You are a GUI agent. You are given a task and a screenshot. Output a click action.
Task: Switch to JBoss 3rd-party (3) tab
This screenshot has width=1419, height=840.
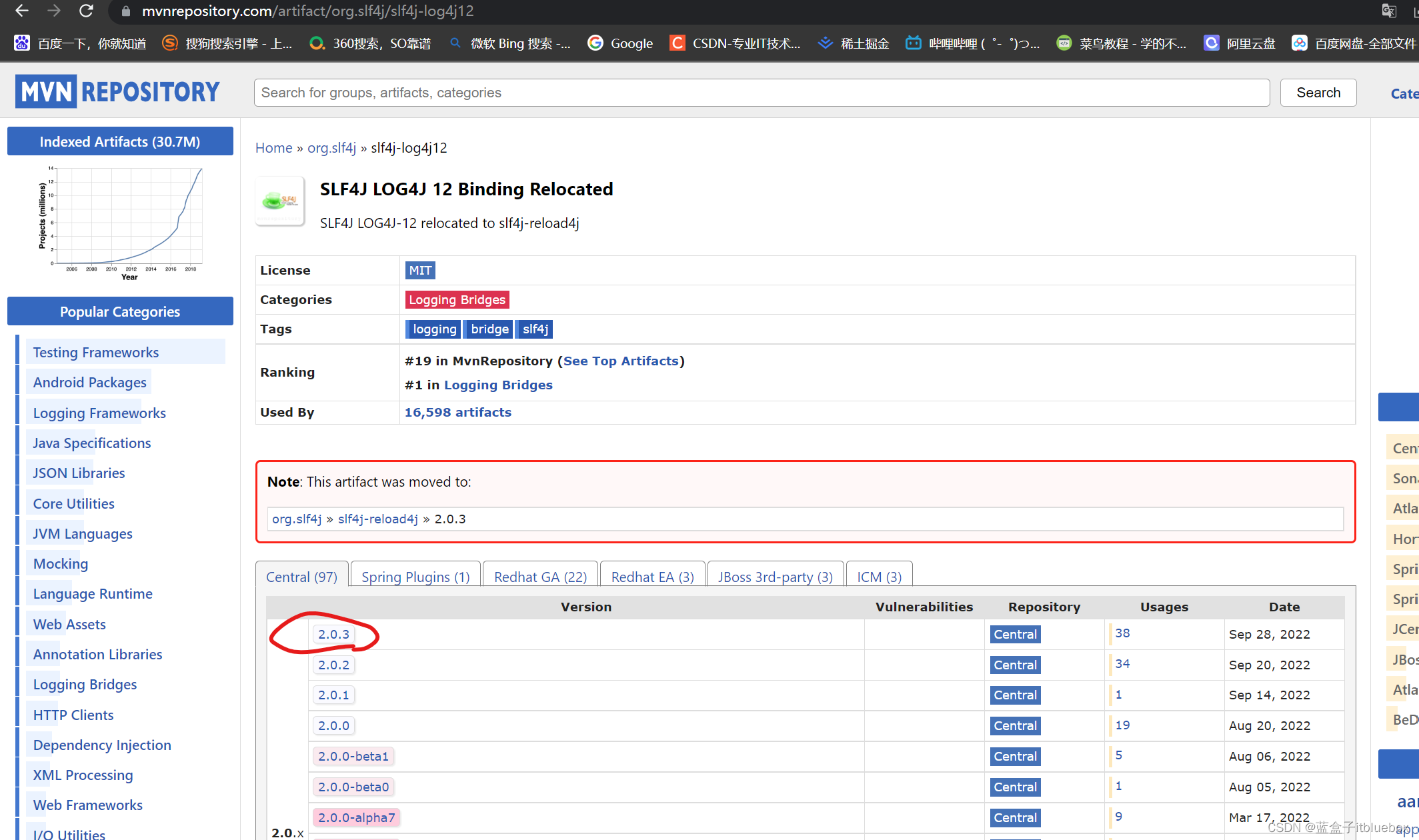(x=776, y=577)
